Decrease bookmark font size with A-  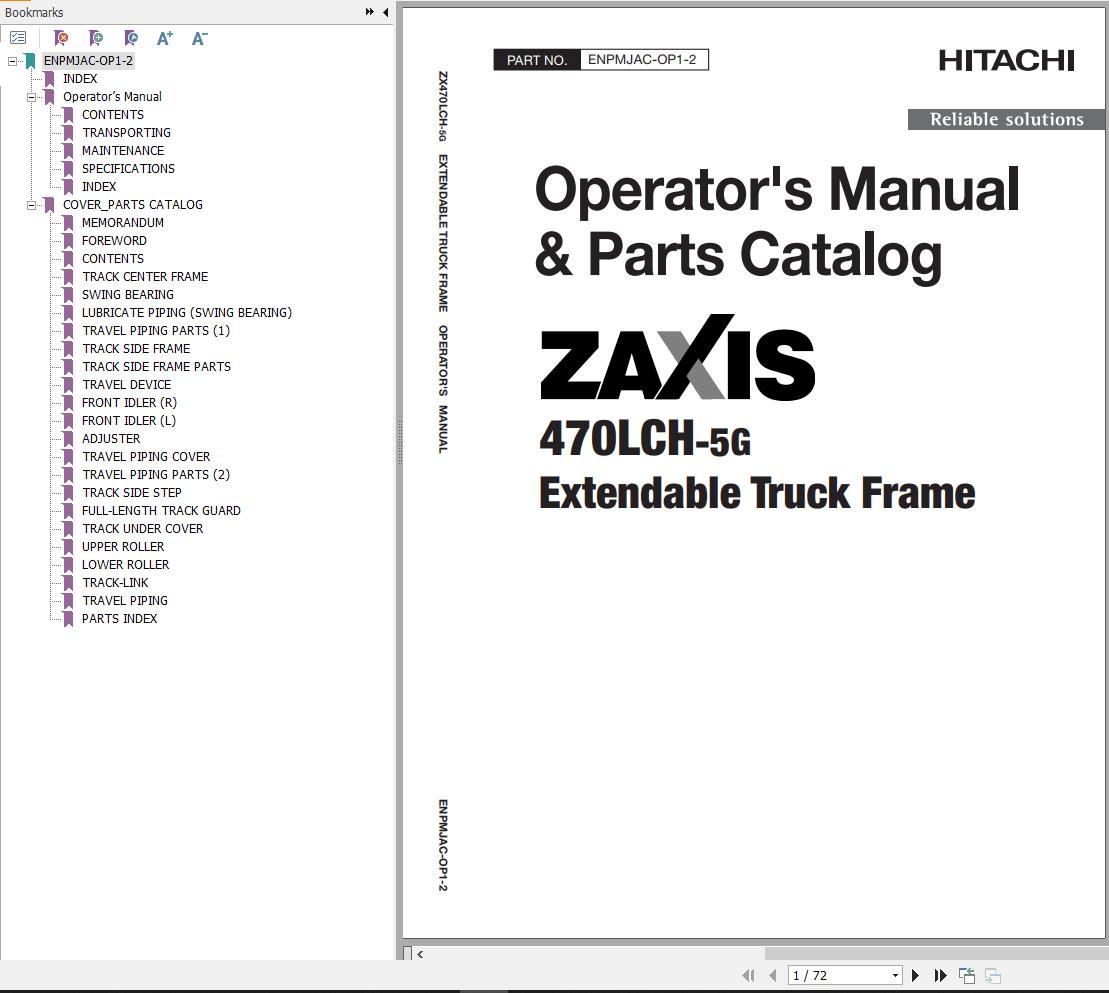click(x=199, y=38)
